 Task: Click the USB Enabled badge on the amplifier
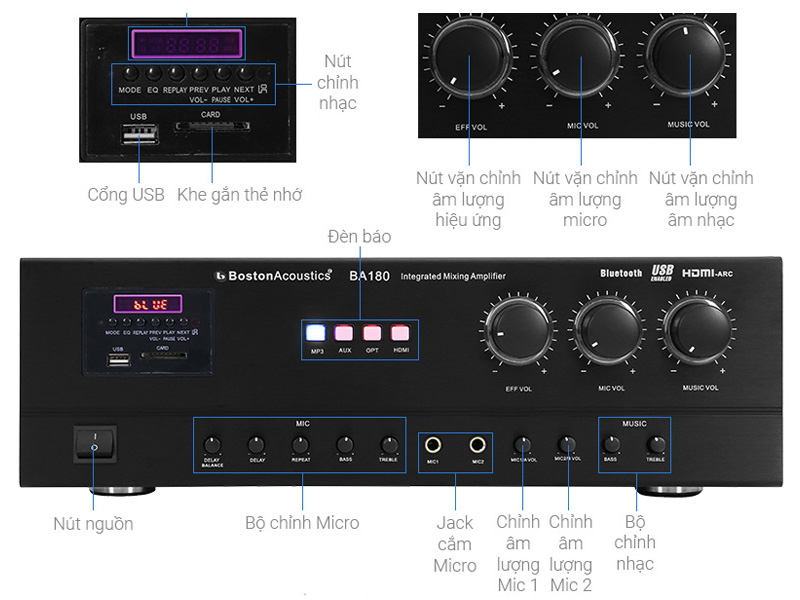pyautogui.click(x=662, y=273)
